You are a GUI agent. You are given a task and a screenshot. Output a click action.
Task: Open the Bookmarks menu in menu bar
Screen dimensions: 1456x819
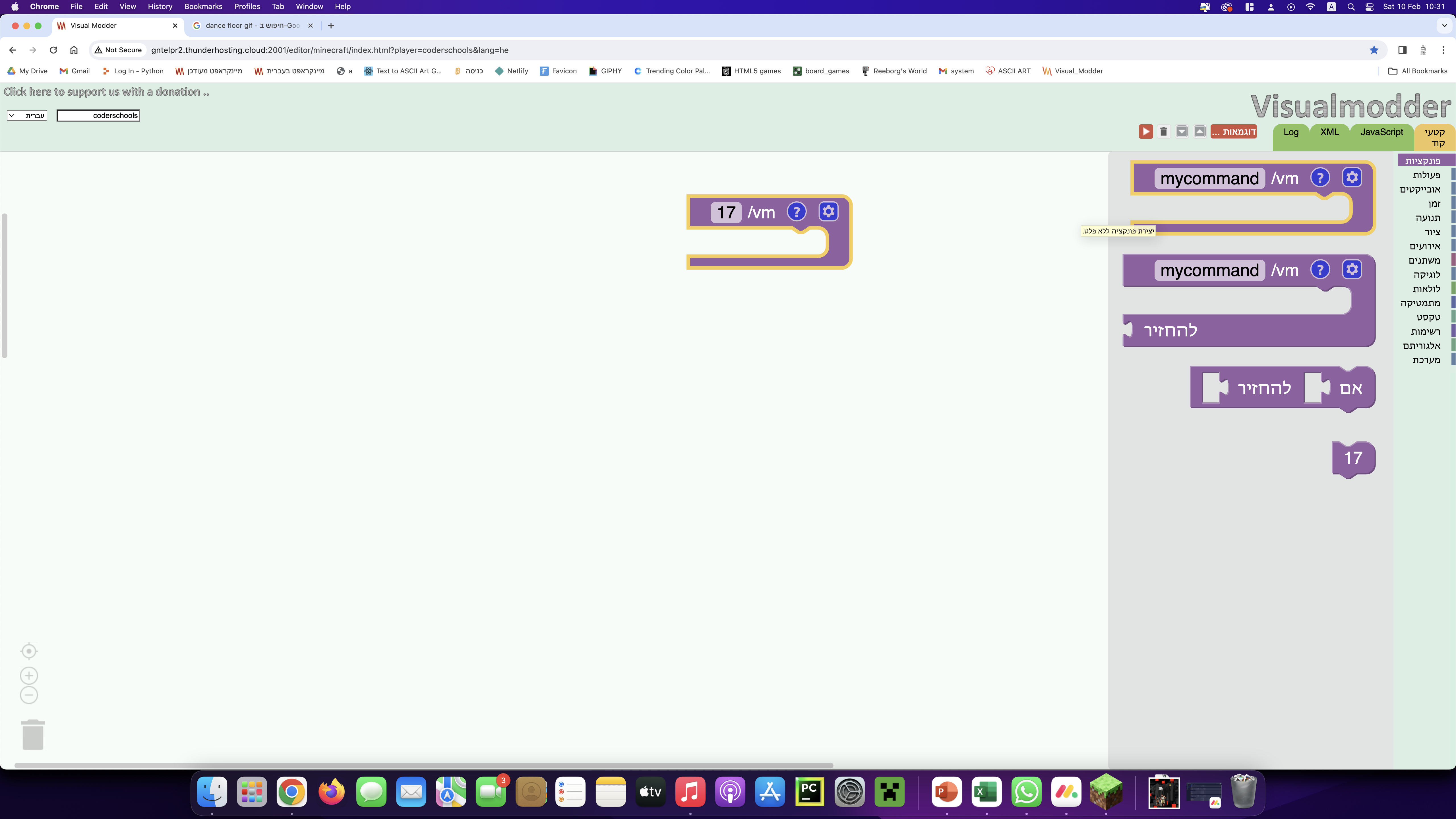tap(203, 6)
